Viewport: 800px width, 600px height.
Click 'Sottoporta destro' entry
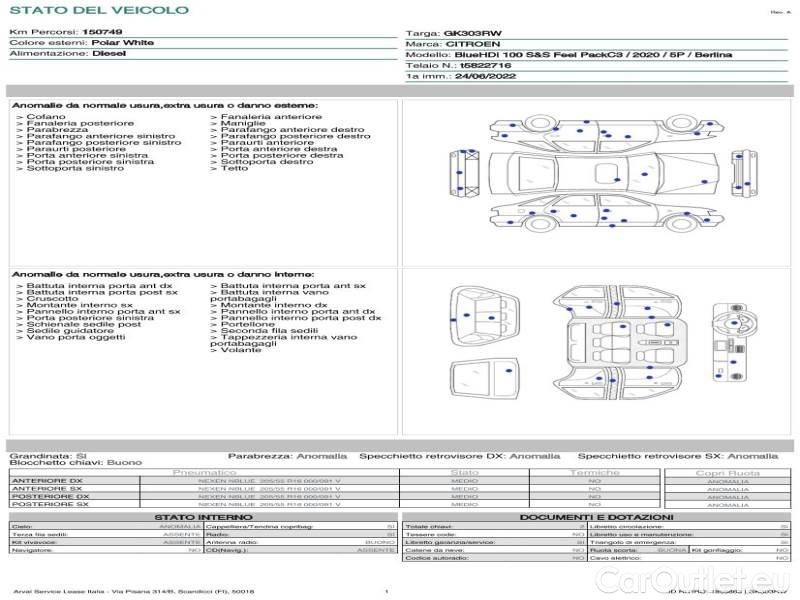point(267,162)
